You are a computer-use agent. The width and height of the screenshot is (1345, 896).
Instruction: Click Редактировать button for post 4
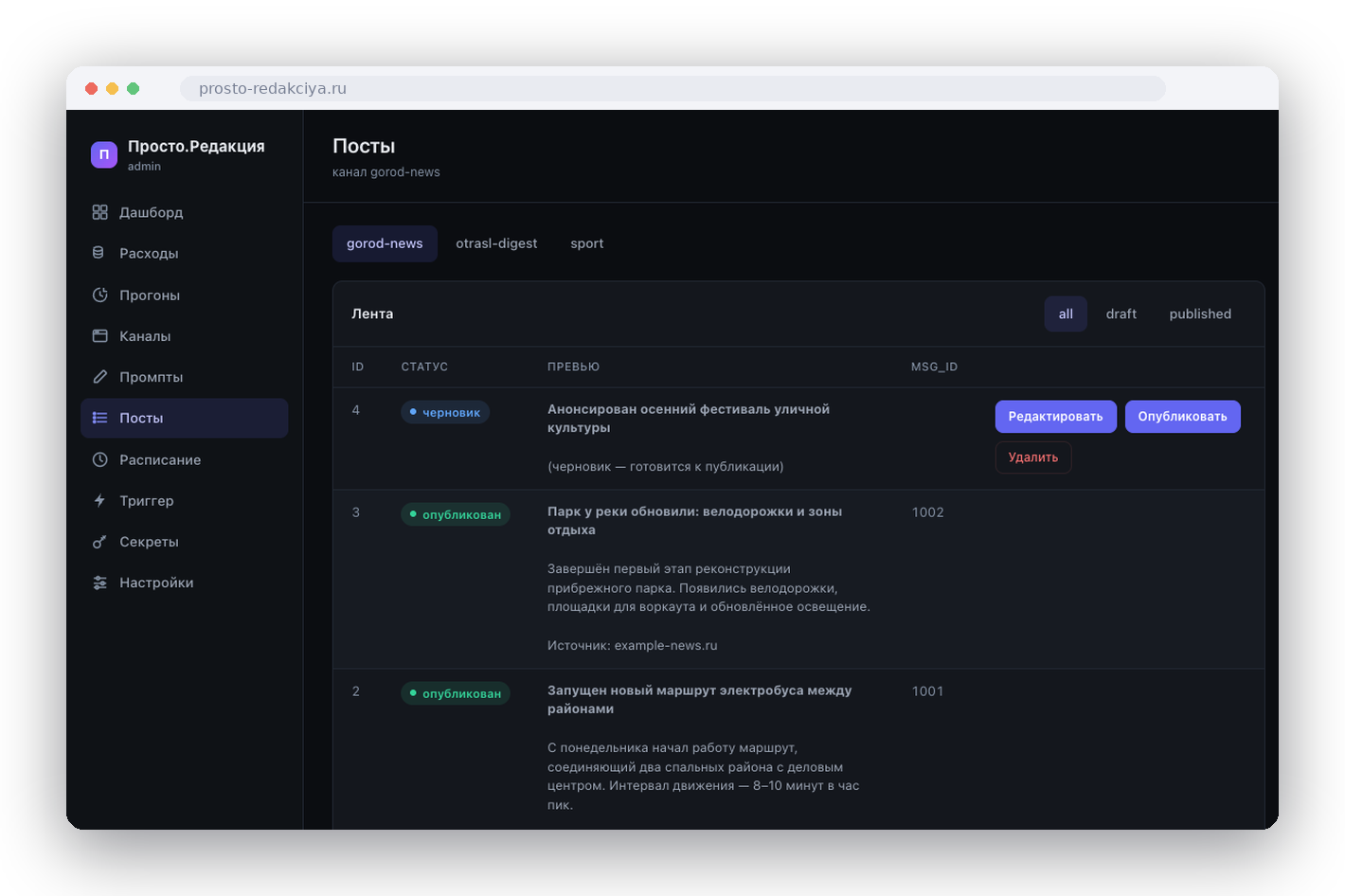[x=1056, y=417]
